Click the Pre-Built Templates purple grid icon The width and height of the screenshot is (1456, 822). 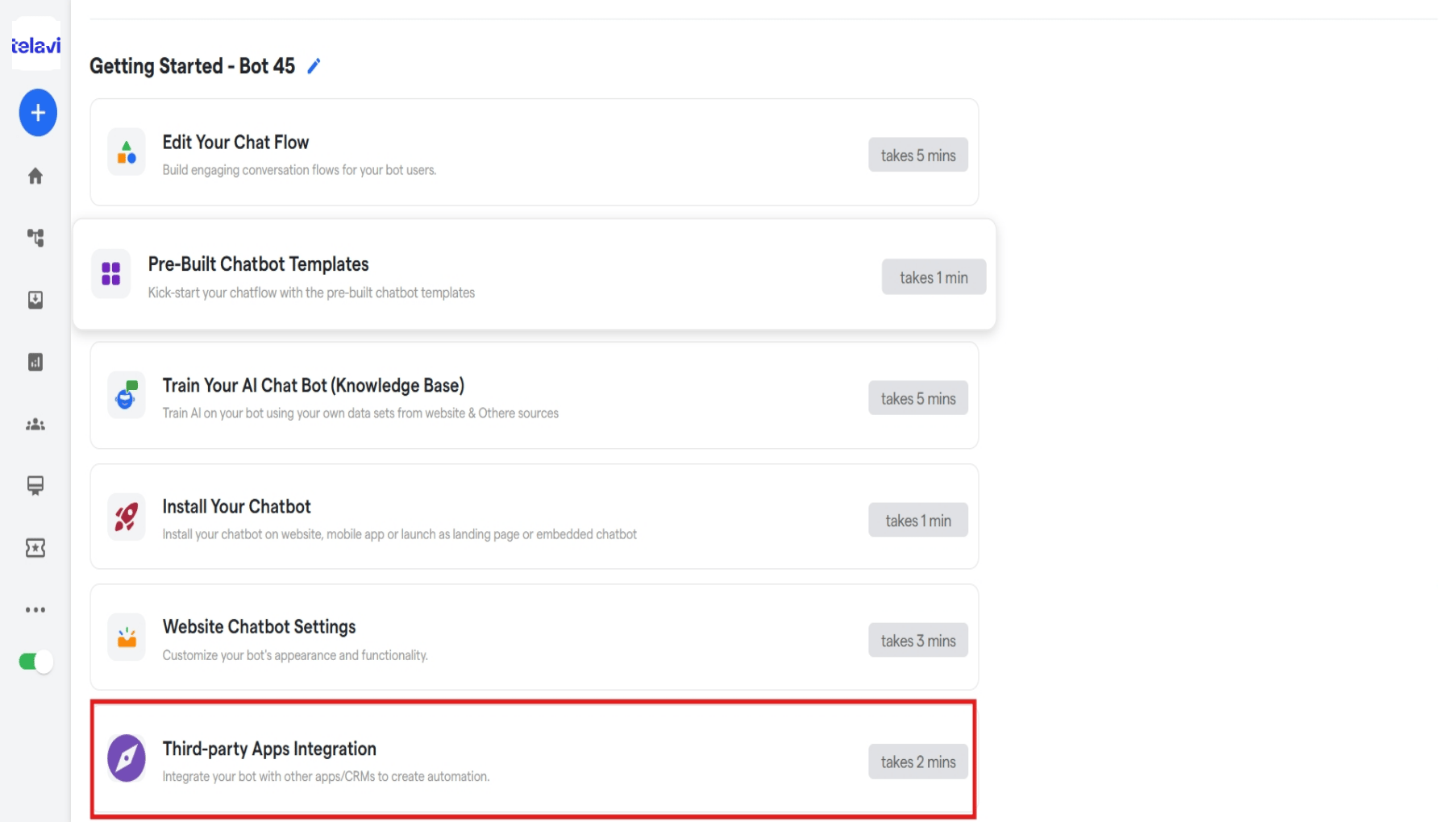pyautogui.click(x=111, y=274)
